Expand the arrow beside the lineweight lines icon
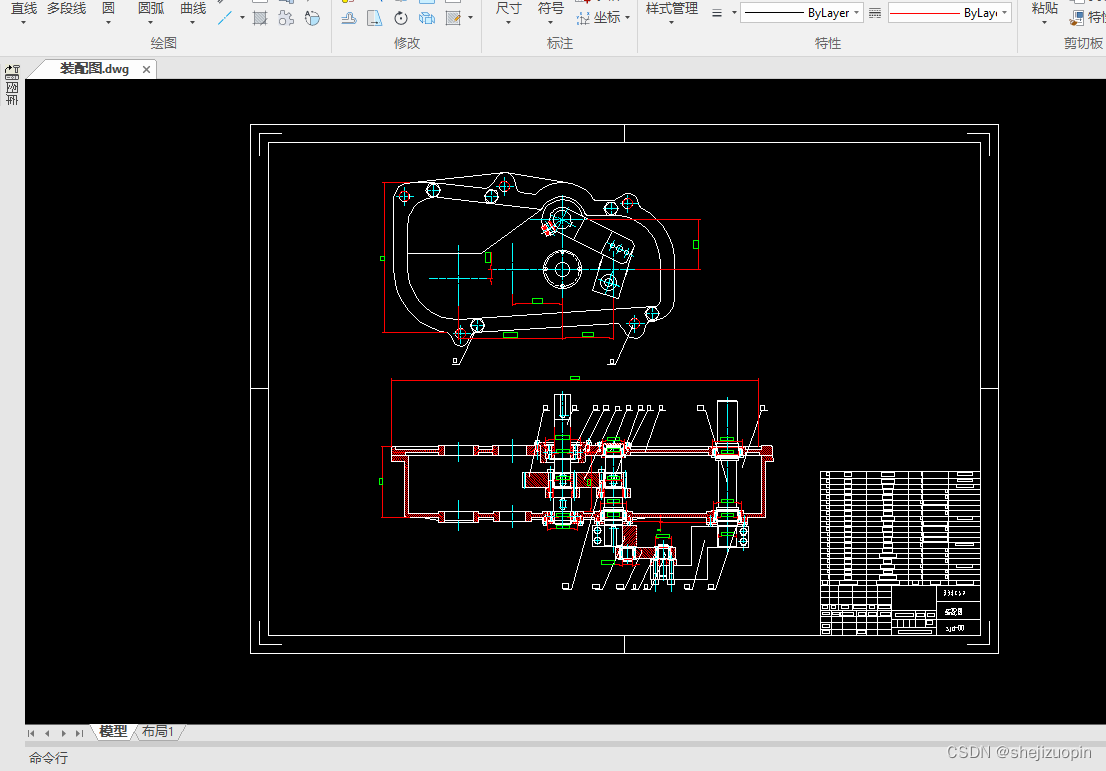Image resolution: width=1106 pixels, height=771 pixels. pyautogui.click(x=734, y=13)
